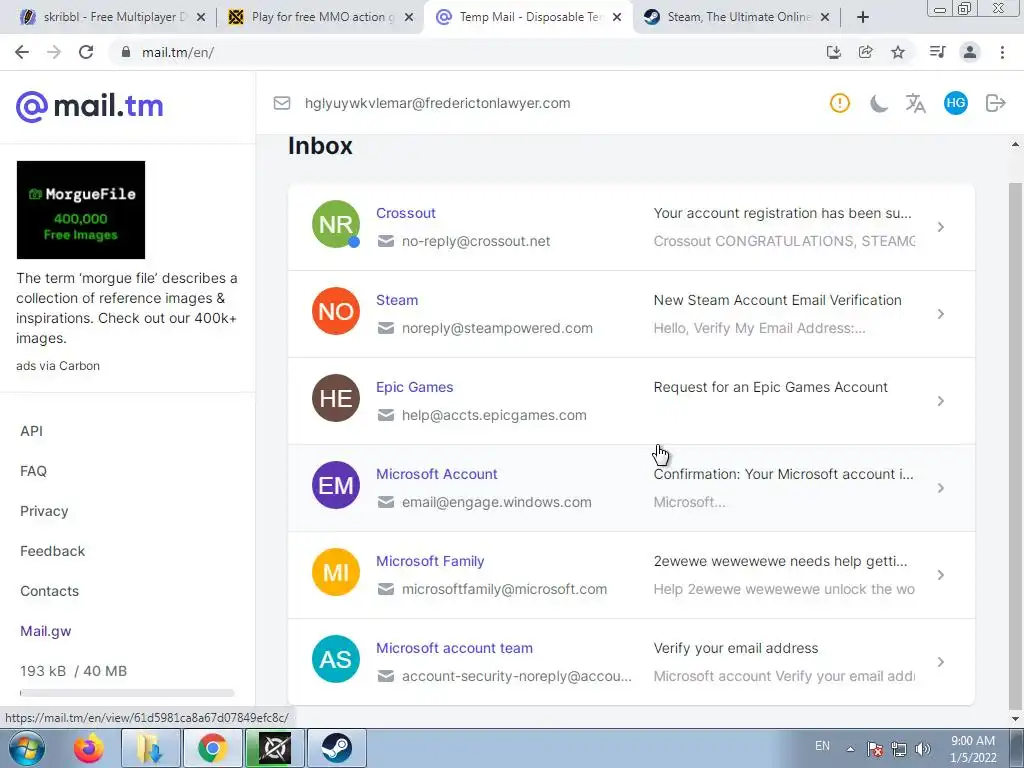Image resolution: width=1024 pixels, height=768 pixels.
Task: Click envelope icon next to no-reply@crossout.net
Action: coord(386,241)
